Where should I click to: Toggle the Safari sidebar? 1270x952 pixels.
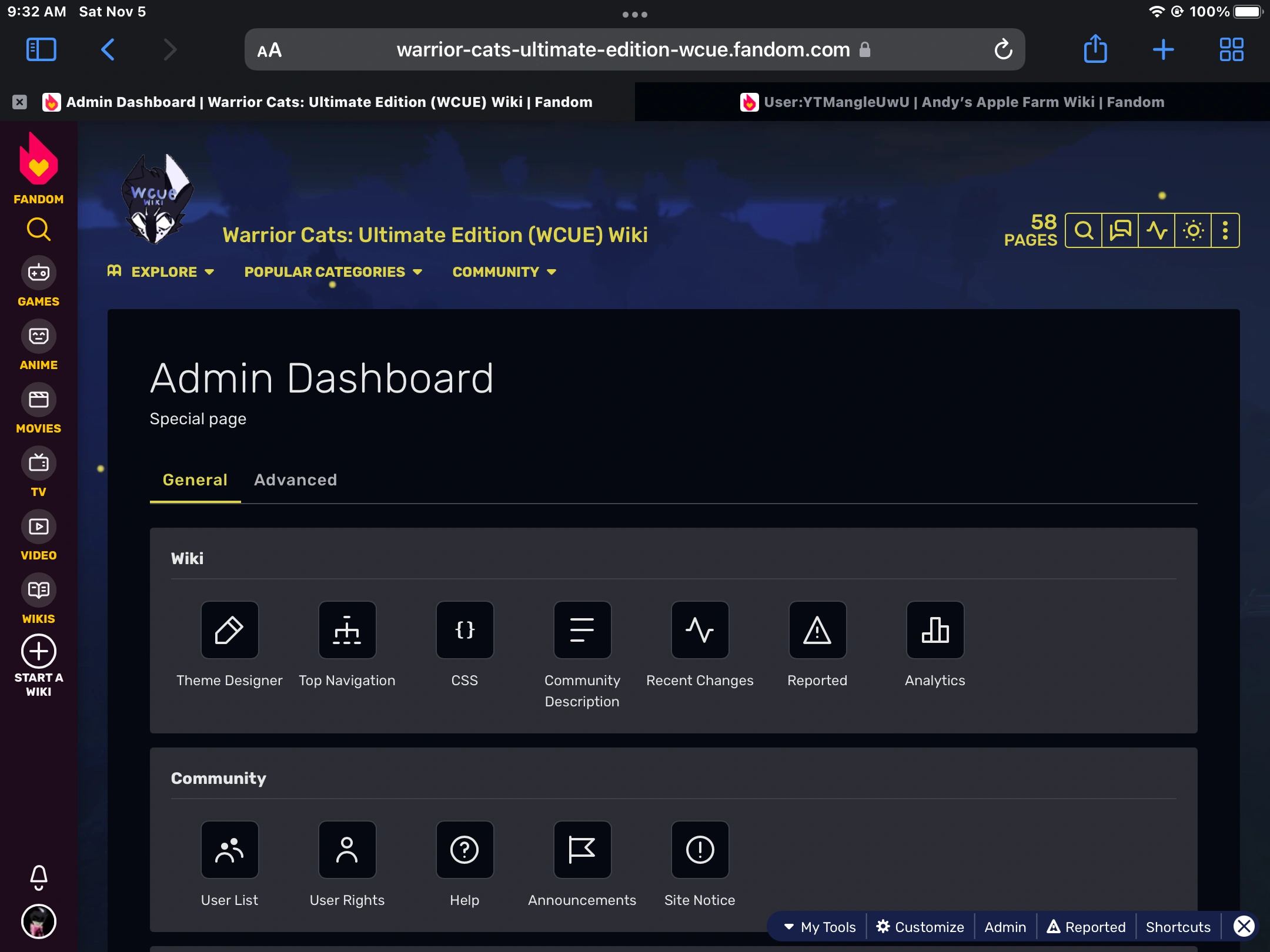click(40, 49)
